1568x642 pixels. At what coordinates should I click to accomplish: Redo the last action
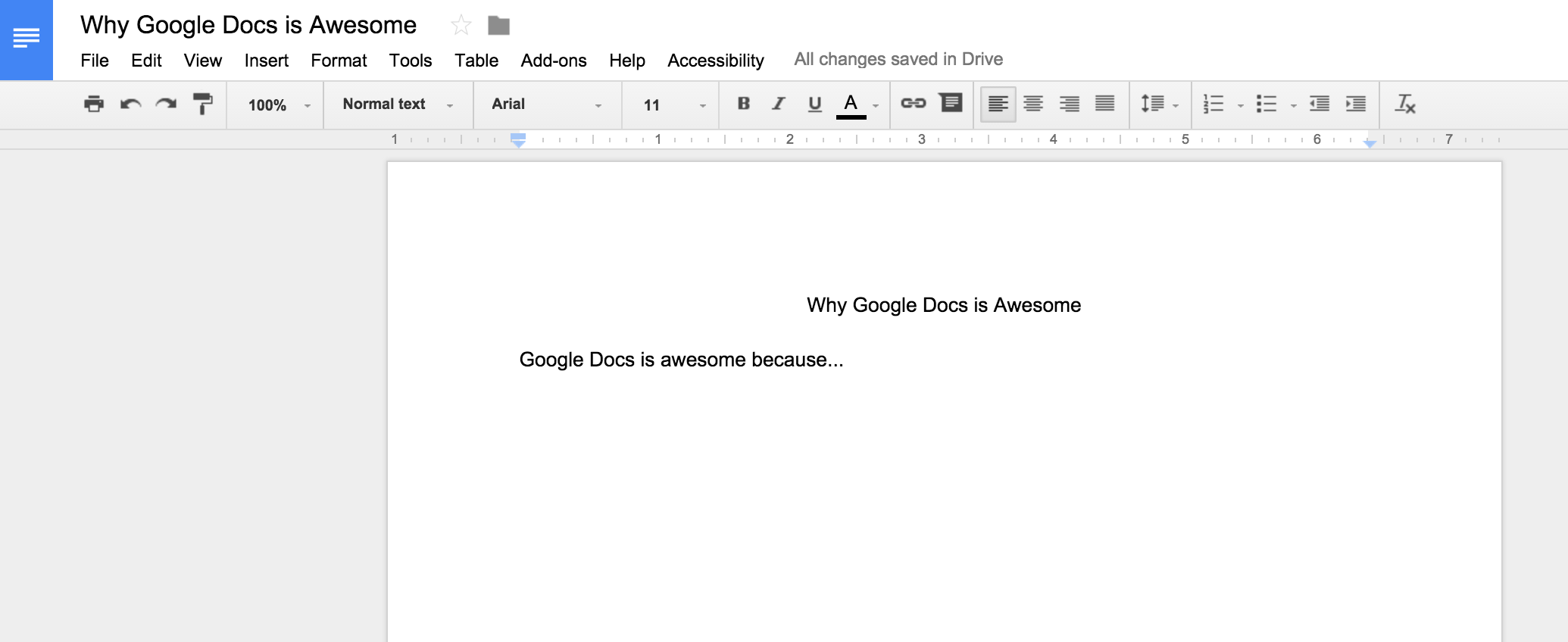point(166,104)
